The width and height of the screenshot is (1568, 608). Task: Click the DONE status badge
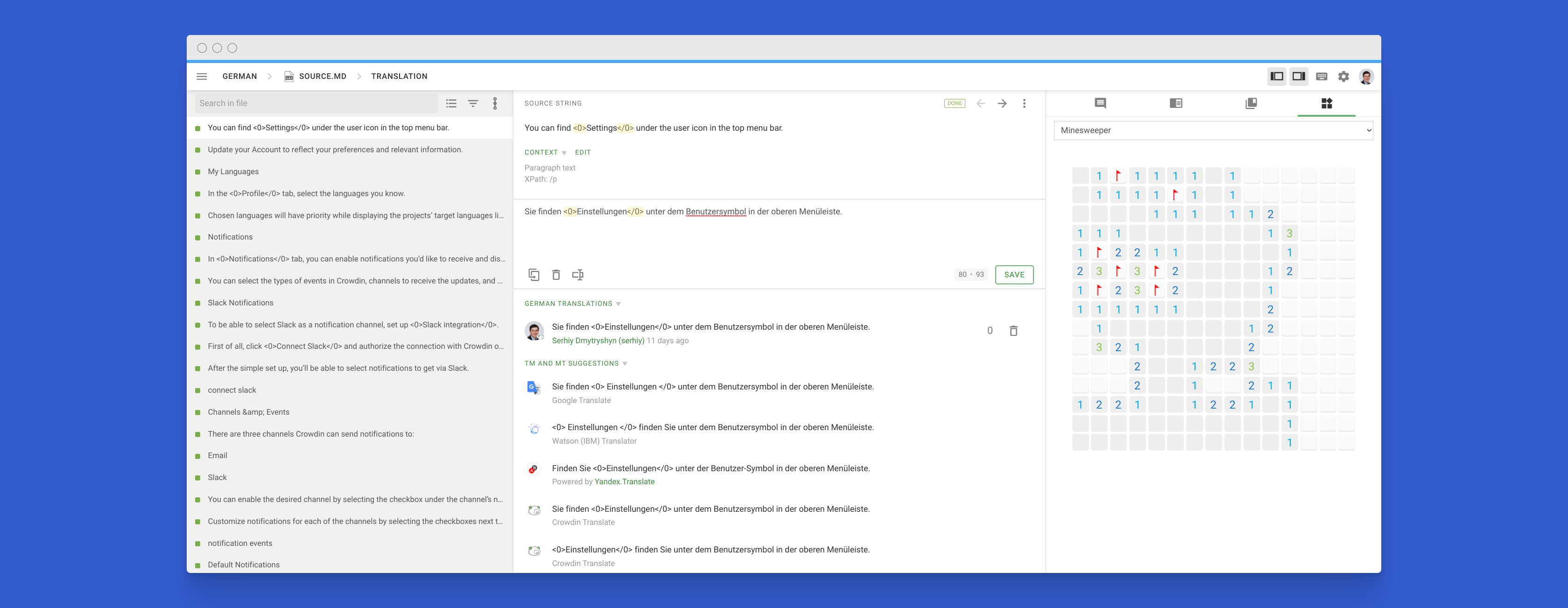954,104
